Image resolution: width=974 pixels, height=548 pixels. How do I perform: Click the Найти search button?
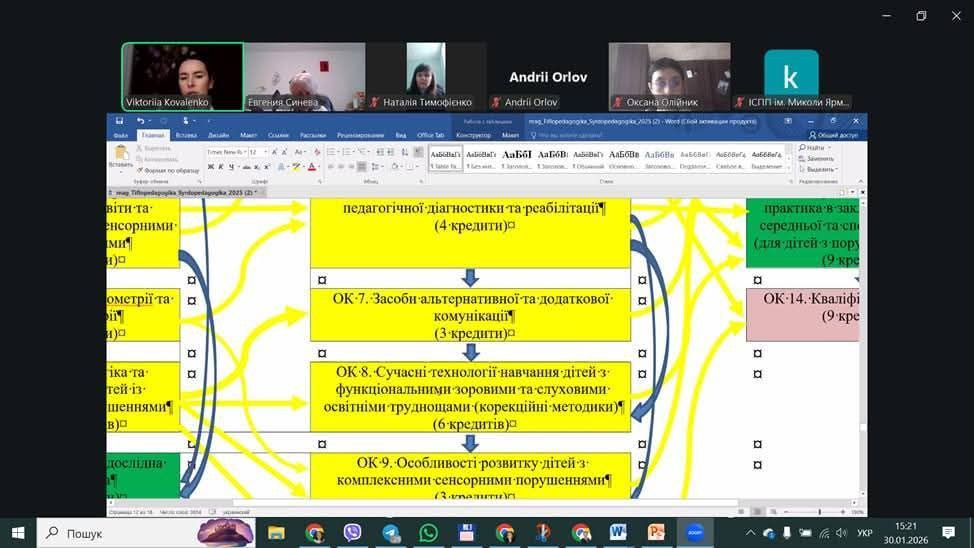tap(812, 148)
